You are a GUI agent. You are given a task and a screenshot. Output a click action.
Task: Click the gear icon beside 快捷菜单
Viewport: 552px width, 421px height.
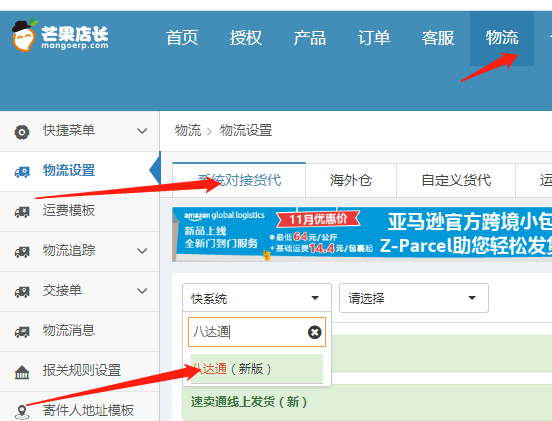[22, 132]
